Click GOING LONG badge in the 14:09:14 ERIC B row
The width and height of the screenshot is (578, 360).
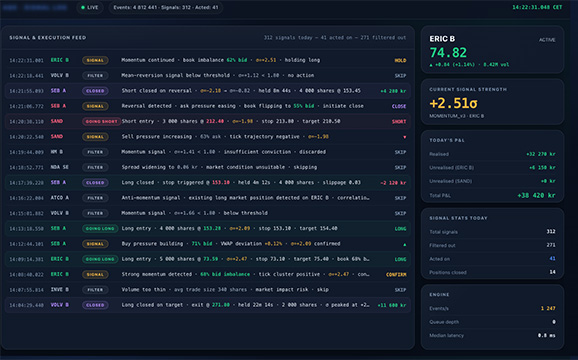pos(100,259)
